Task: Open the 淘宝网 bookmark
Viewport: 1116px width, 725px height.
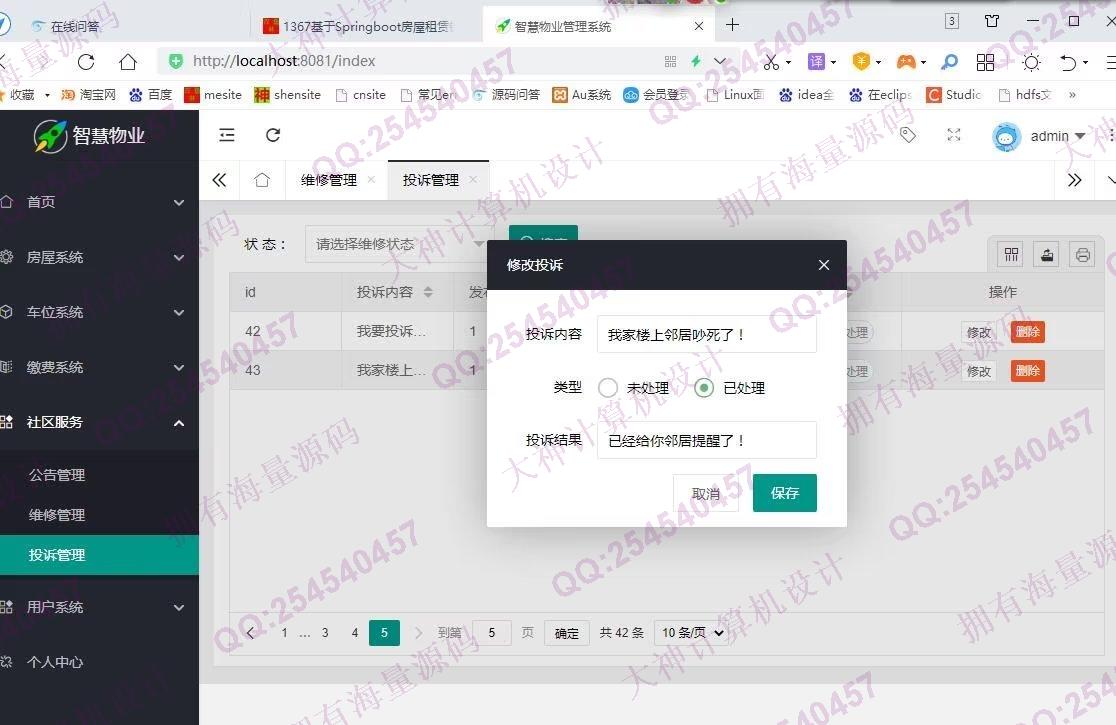Action: [x=89, y=95]
